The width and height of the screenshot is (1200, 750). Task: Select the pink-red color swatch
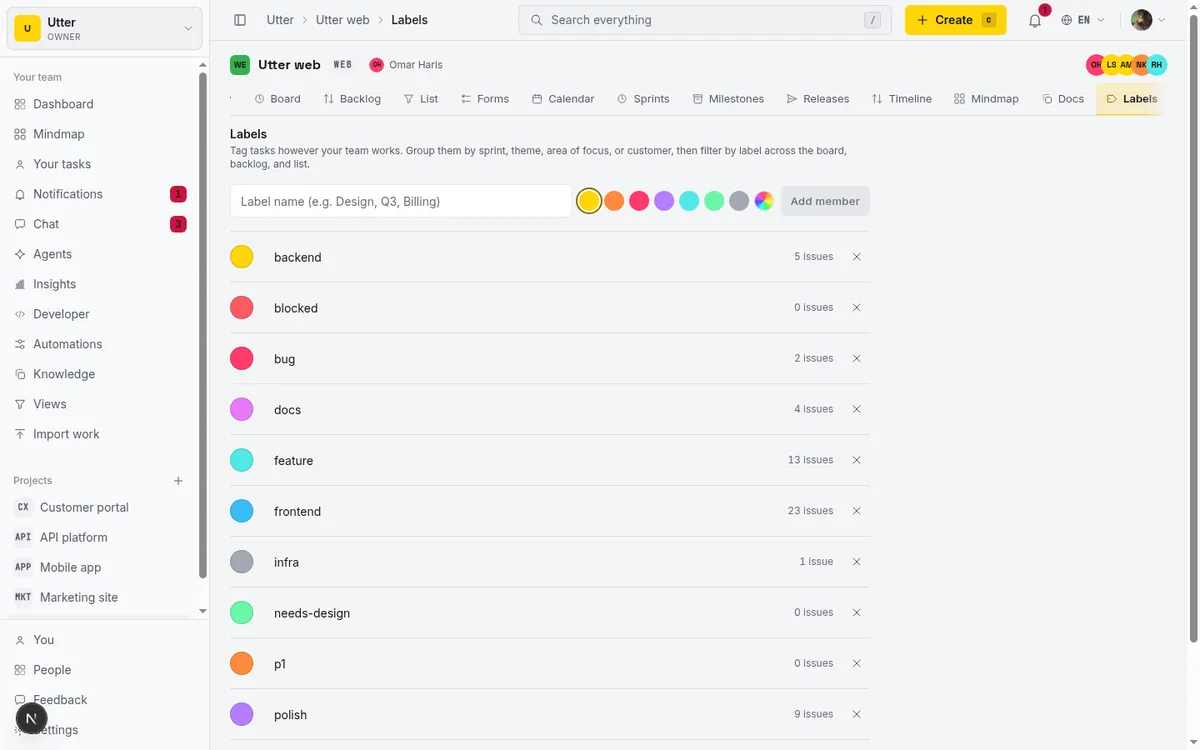639,201
